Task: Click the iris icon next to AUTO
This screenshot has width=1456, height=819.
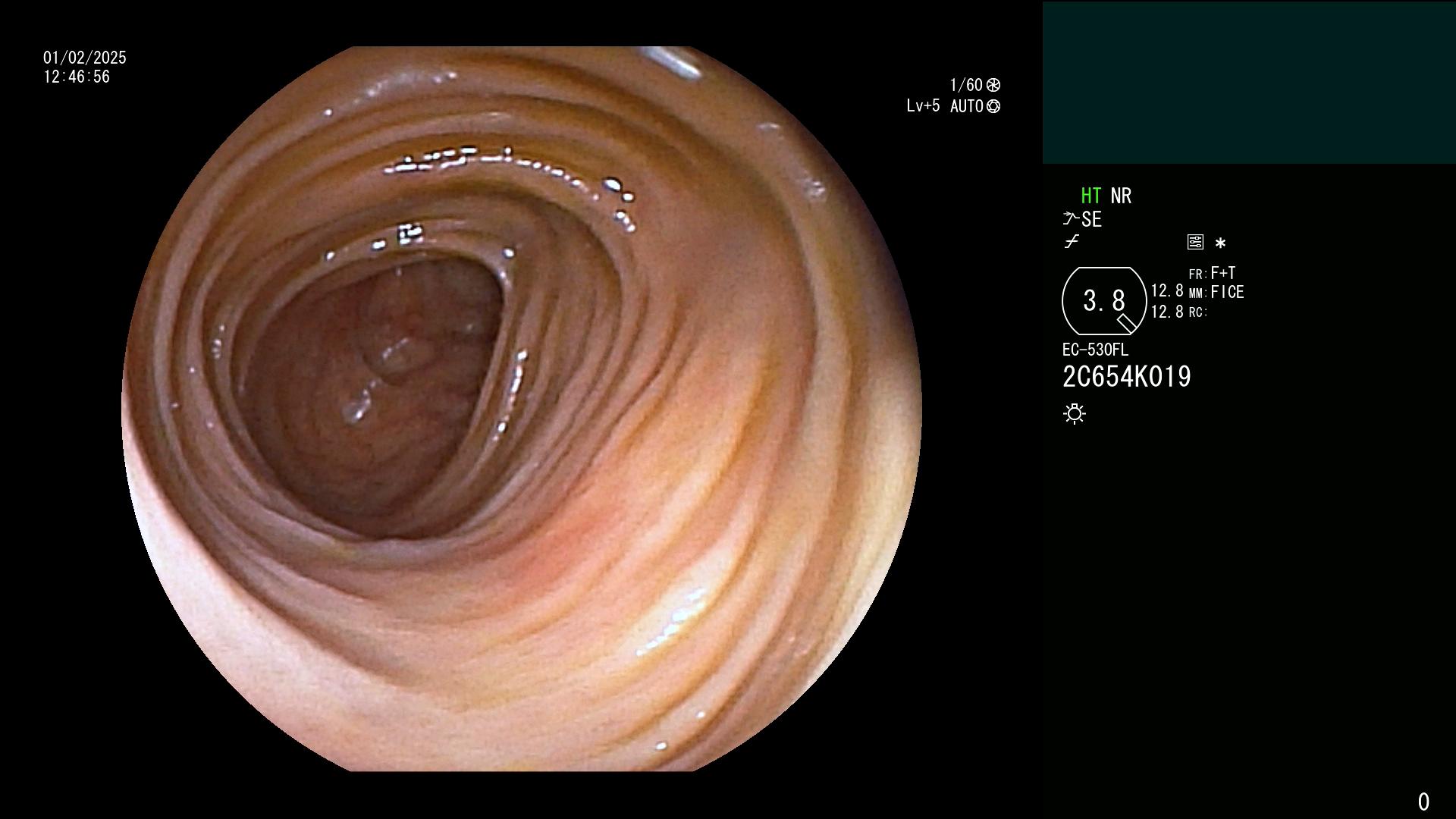Action: [x=993, y=106]
